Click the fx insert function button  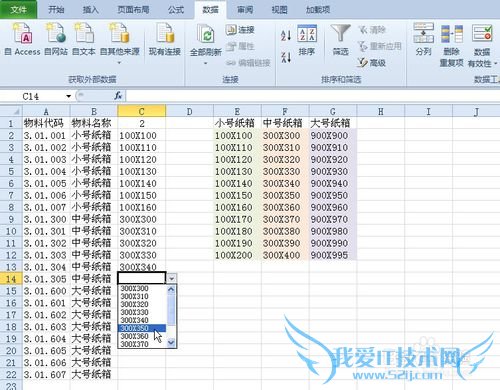[118, 96]
